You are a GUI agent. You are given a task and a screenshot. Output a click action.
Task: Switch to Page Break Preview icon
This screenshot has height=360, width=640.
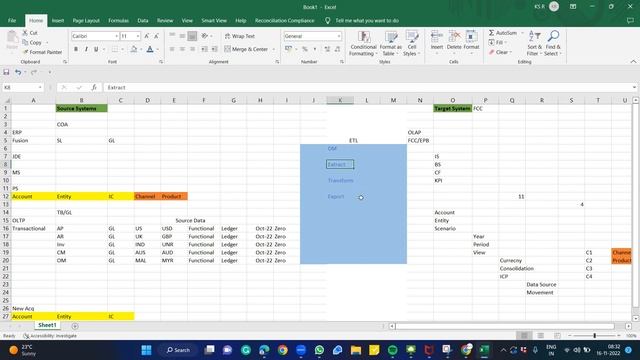pyautogui.click(x=557, y=336)
